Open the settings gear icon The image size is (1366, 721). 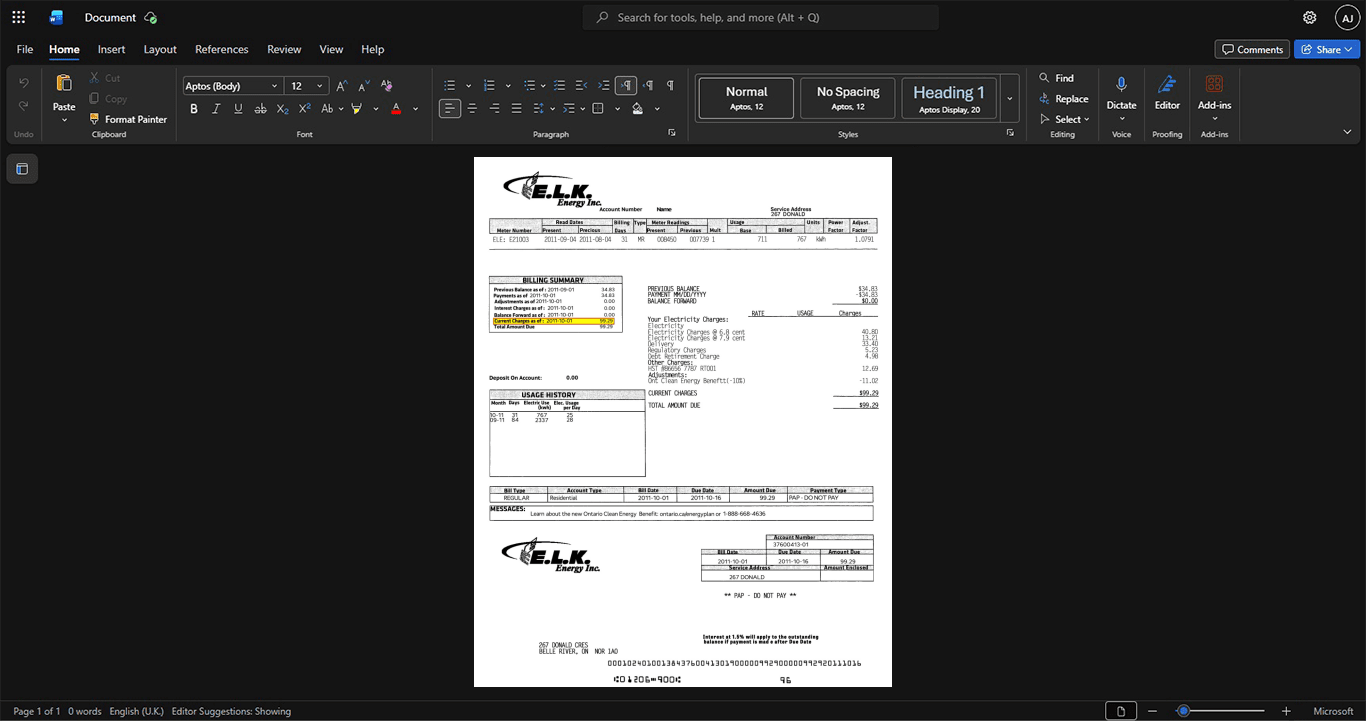tap(1310, 17)
